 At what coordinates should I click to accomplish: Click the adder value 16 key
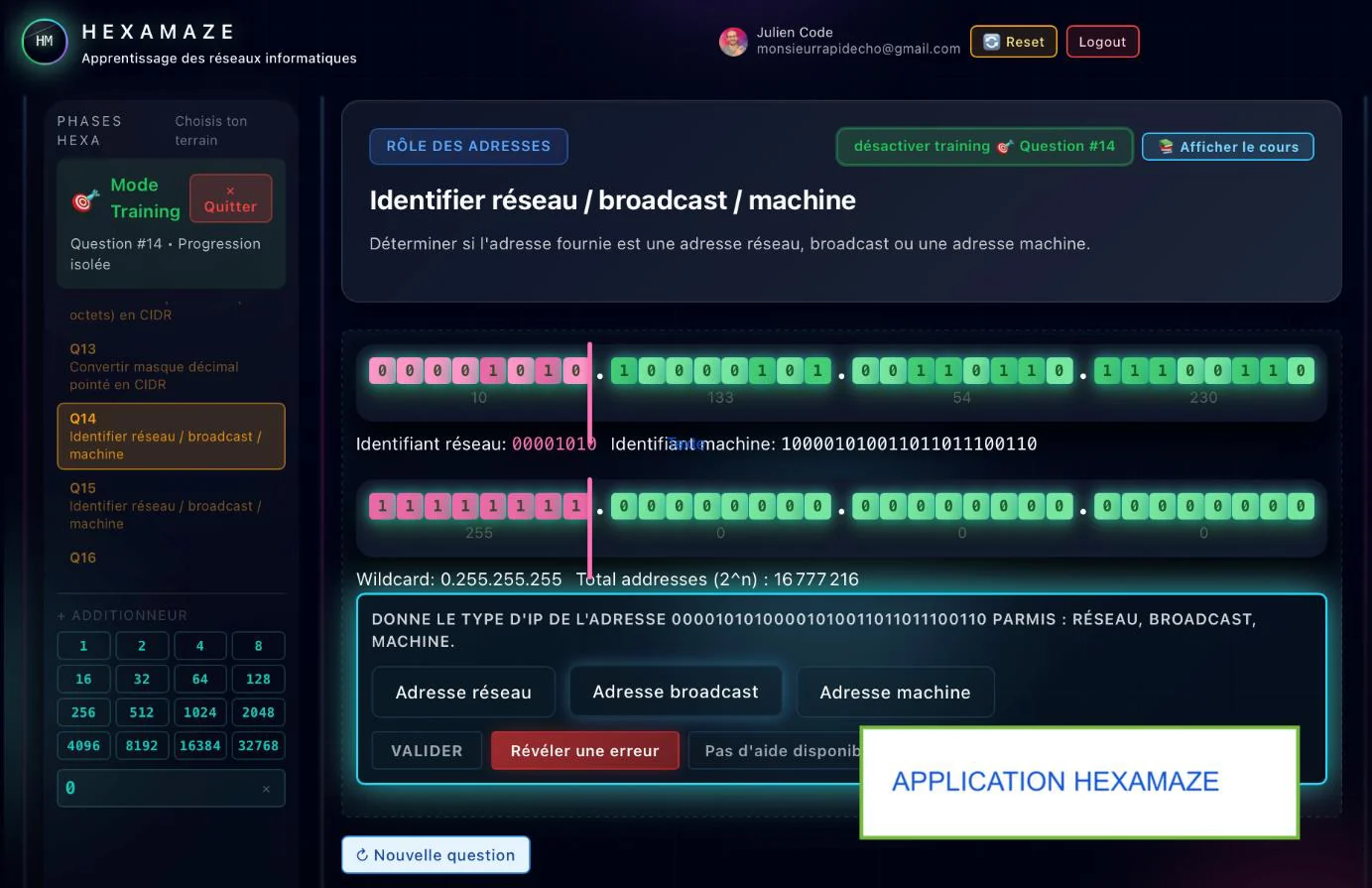[83, 680]
